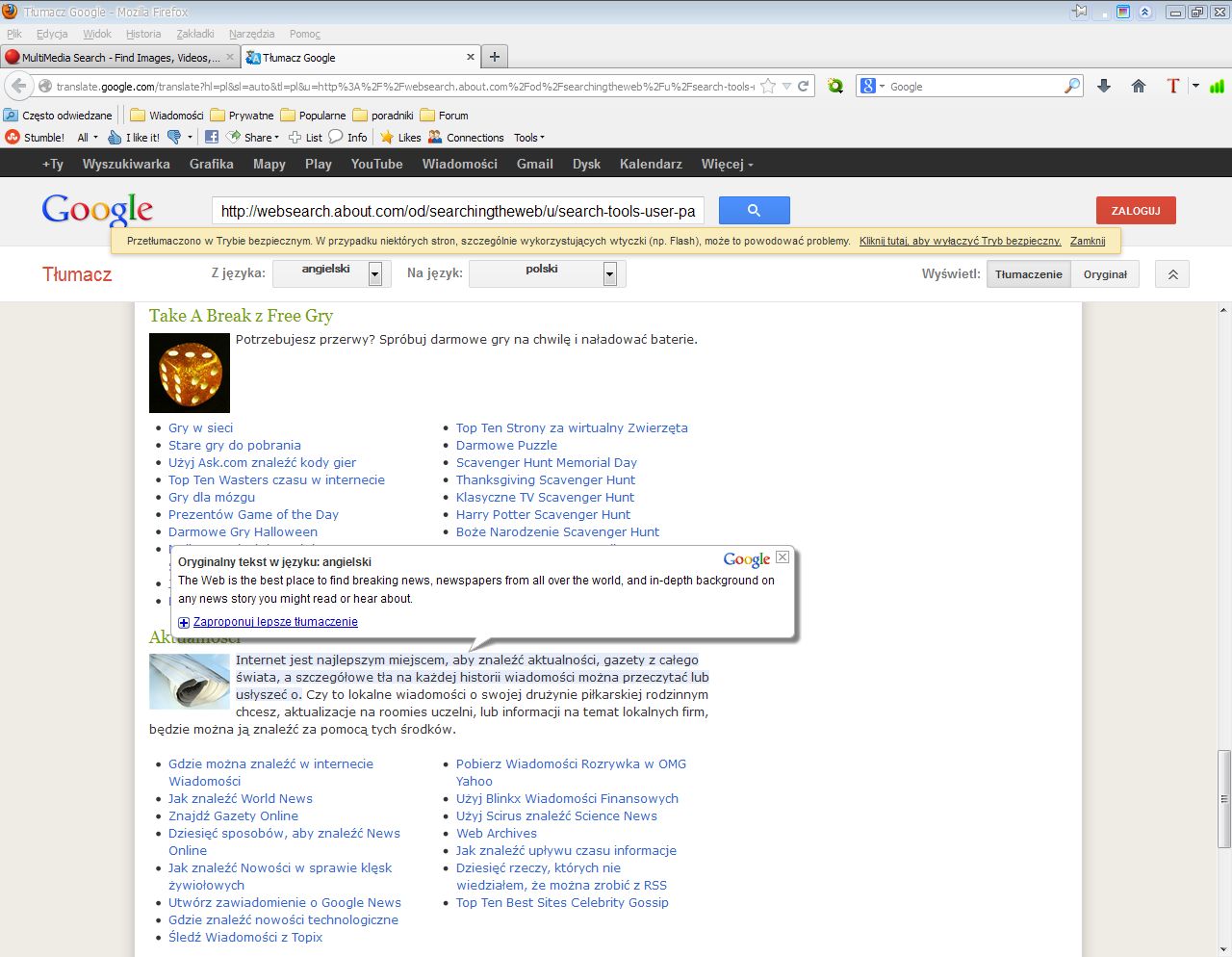
Task: Click the blue Google Translate search button
Action: tap(754, 210)
